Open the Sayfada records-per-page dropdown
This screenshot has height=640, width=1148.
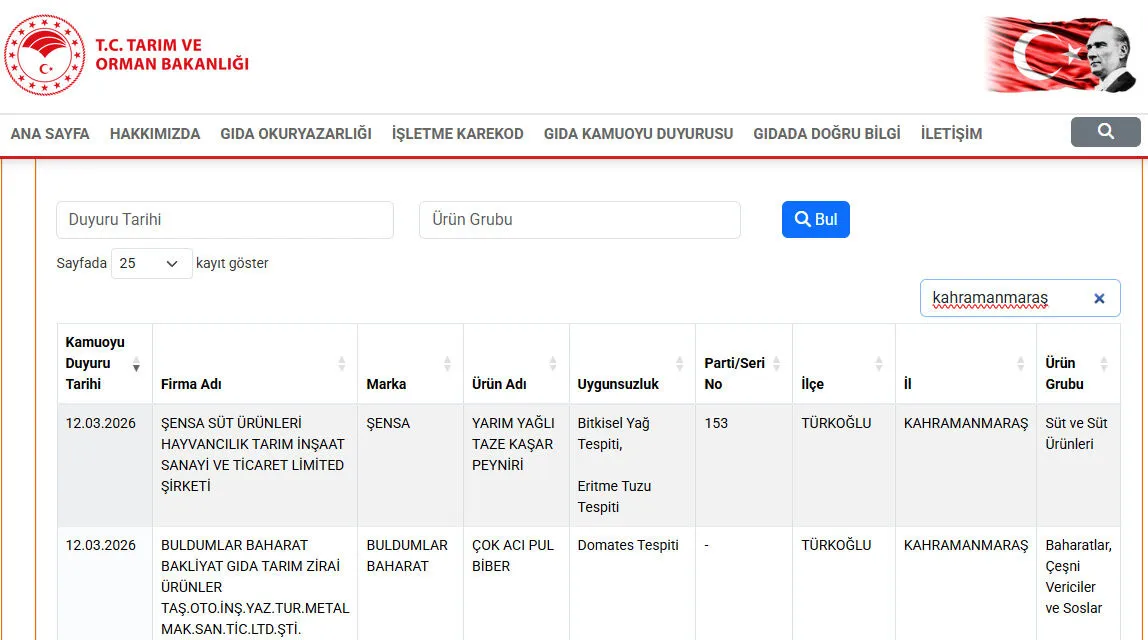coord(151,263)
